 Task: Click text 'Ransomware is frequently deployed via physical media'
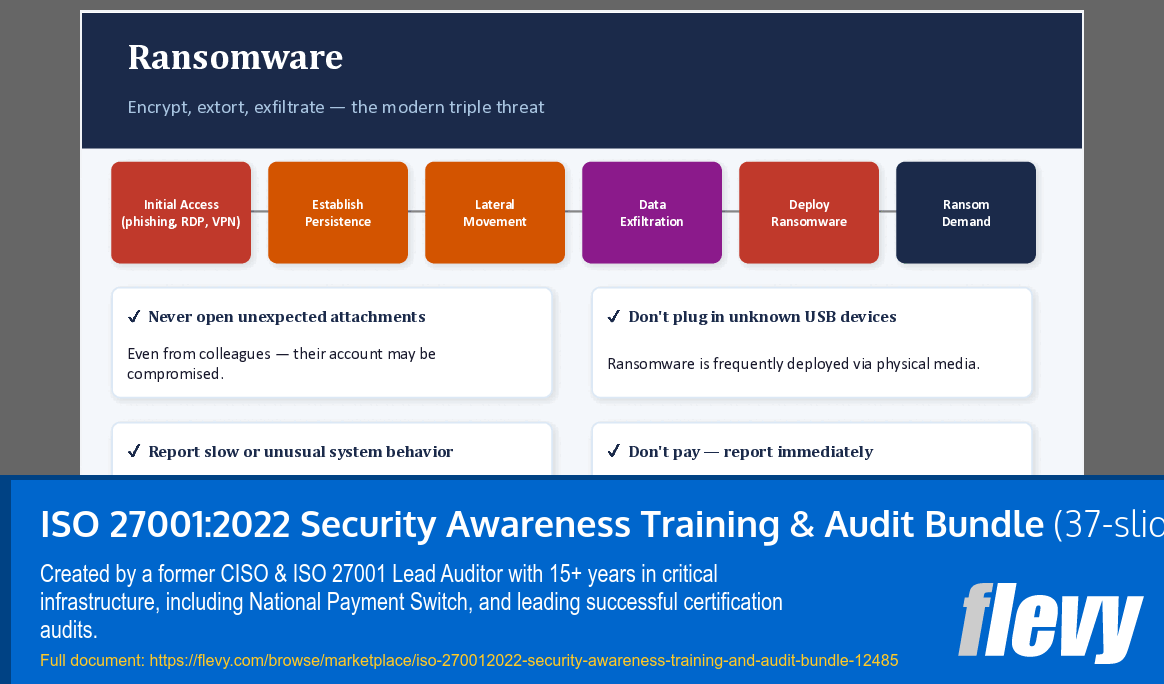794,363
